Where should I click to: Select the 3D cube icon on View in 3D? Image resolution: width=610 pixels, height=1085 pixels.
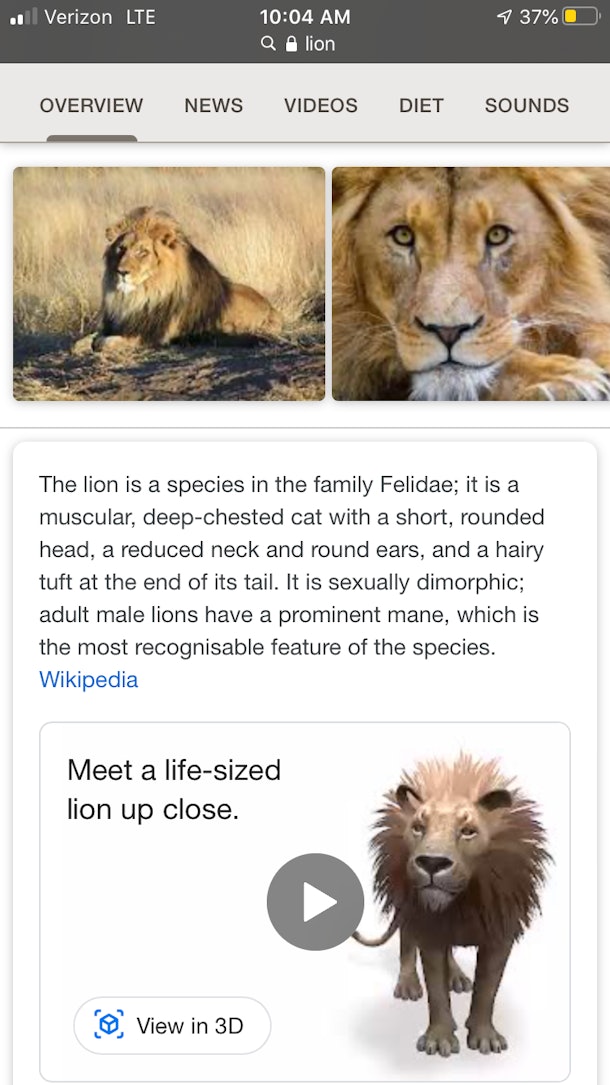point(110,1026)
